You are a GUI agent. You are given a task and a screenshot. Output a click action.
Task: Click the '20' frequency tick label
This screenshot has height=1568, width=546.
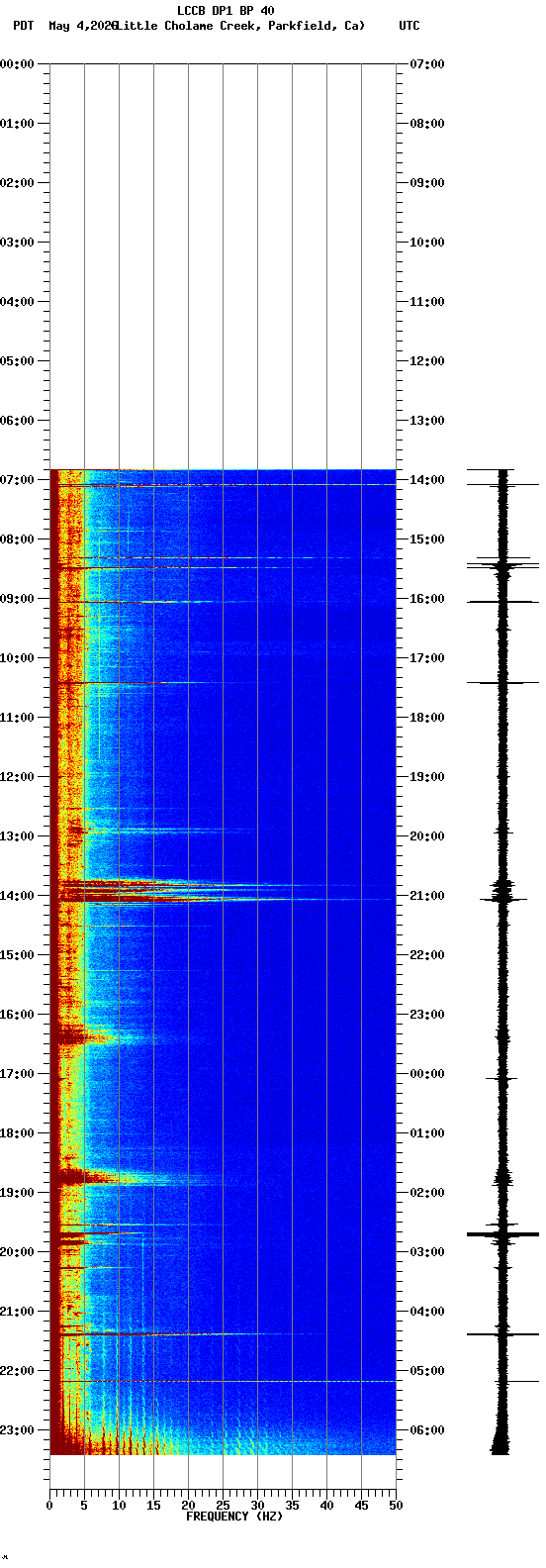tap(188, 1506)
